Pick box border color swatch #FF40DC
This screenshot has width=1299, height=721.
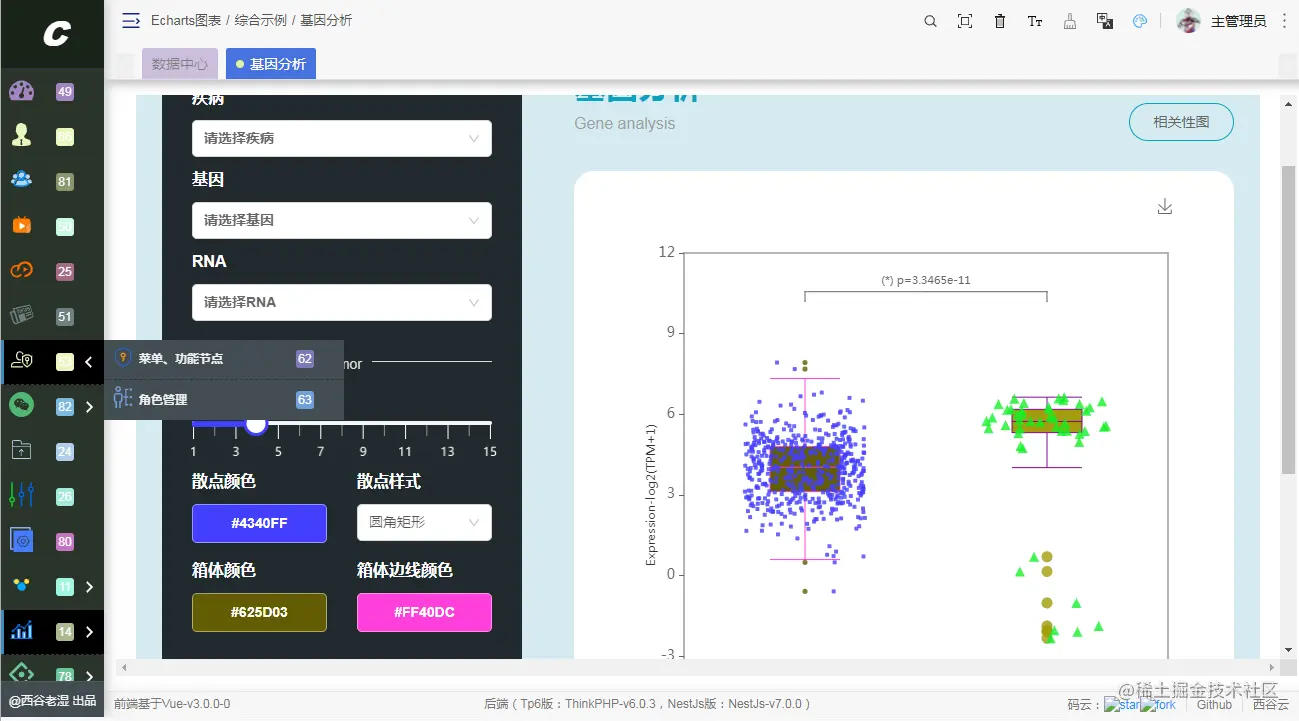(424, 612)
